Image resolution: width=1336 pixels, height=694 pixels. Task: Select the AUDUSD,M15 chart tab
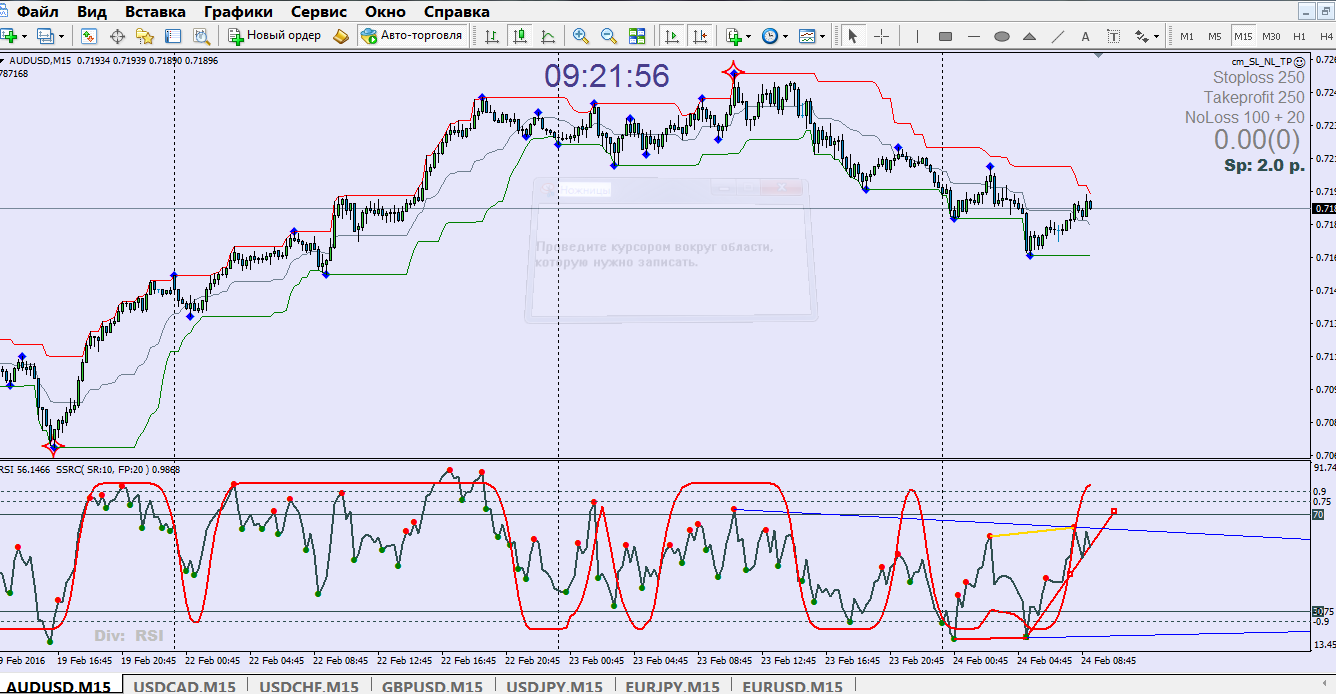tap(60, 686)
